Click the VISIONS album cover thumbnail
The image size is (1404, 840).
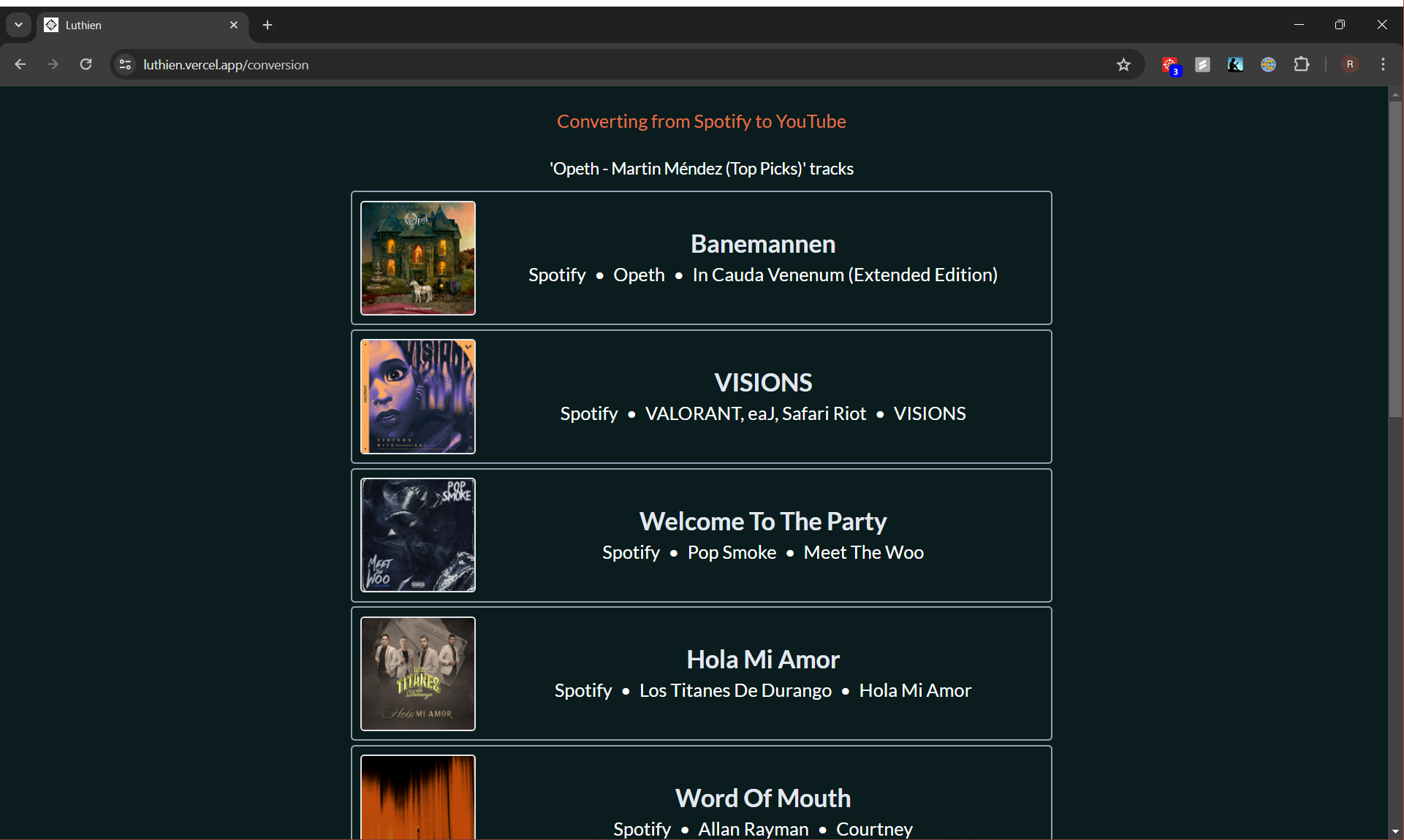(418, 397)
